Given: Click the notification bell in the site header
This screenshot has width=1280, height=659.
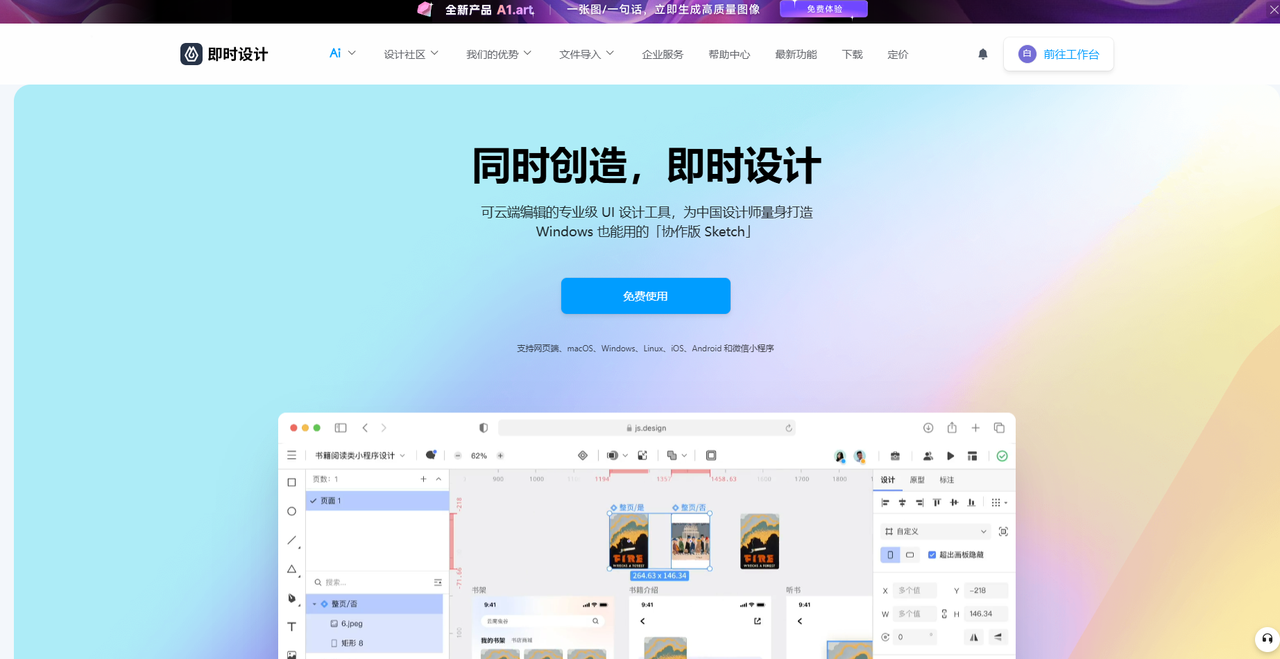Looking at the screenshot, I should tap(982, 54).
